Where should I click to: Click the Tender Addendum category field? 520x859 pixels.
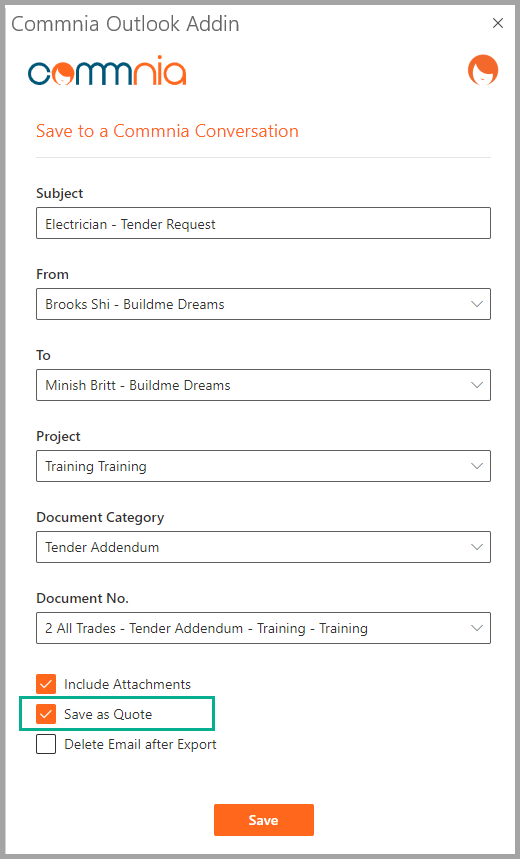click(x=264, y=547)
